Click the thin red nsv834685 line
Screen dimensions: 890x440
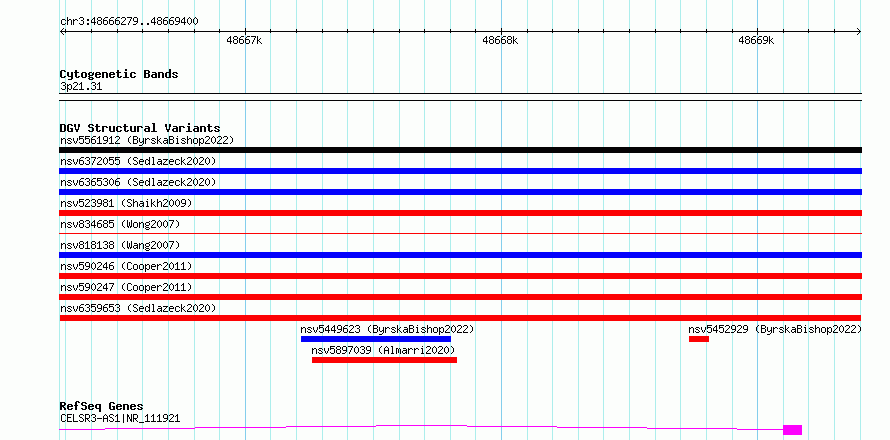point(460,233)
